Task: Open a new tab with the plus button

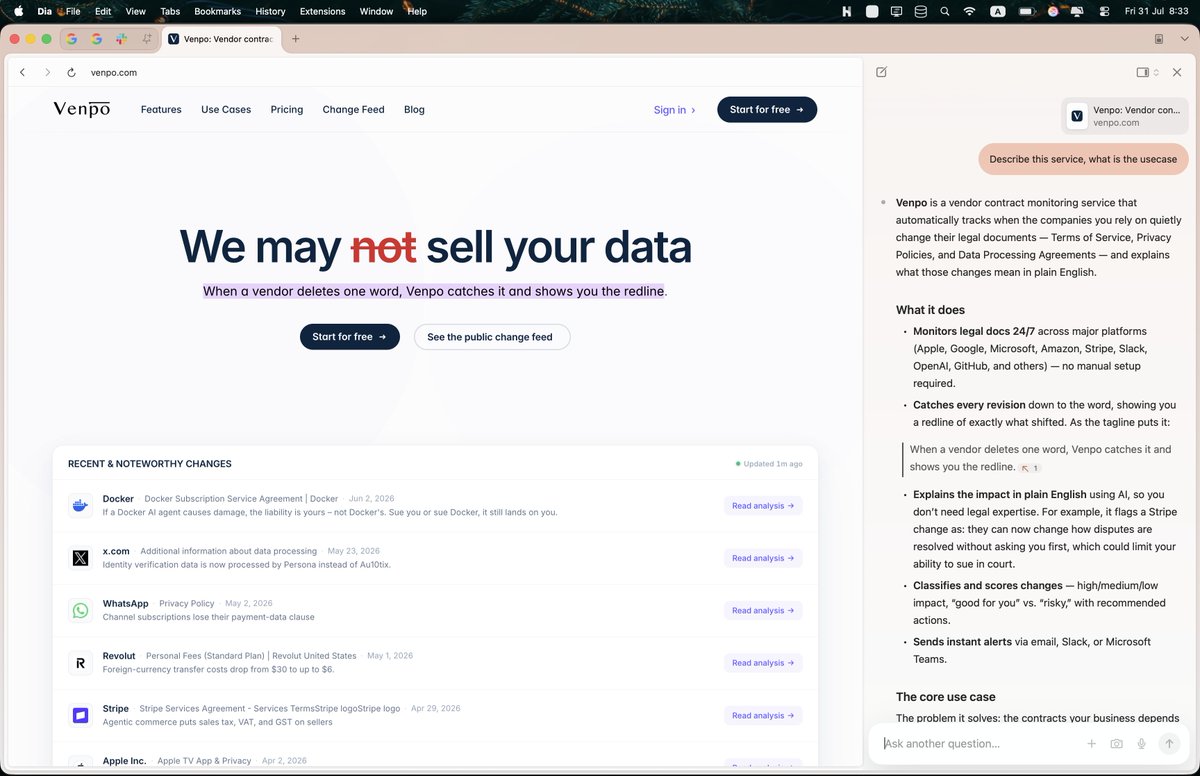Action: click(295, 39)
